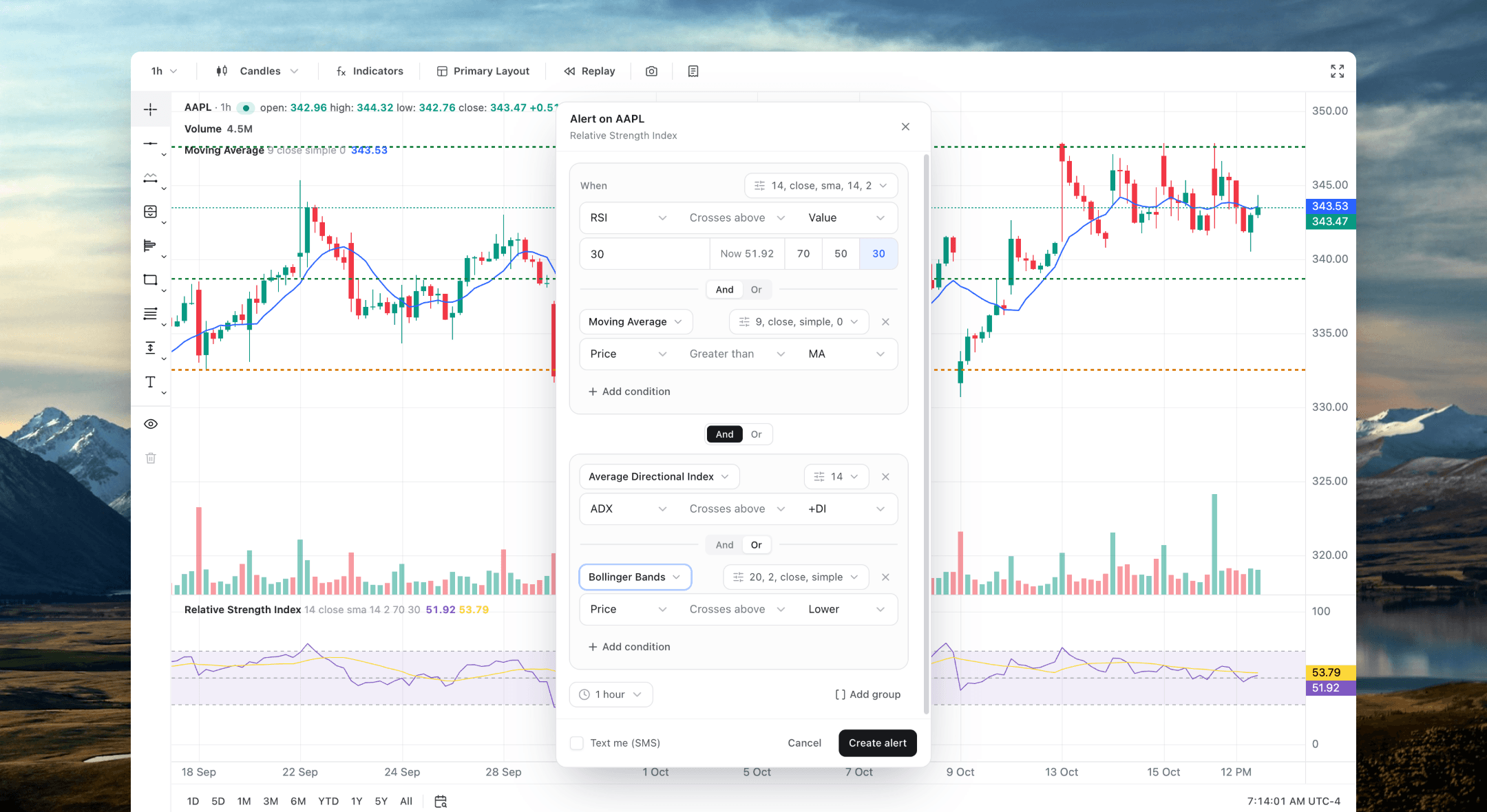Cancel the alert dialog
Viewport: 1487px width, 812px height.
804,743
